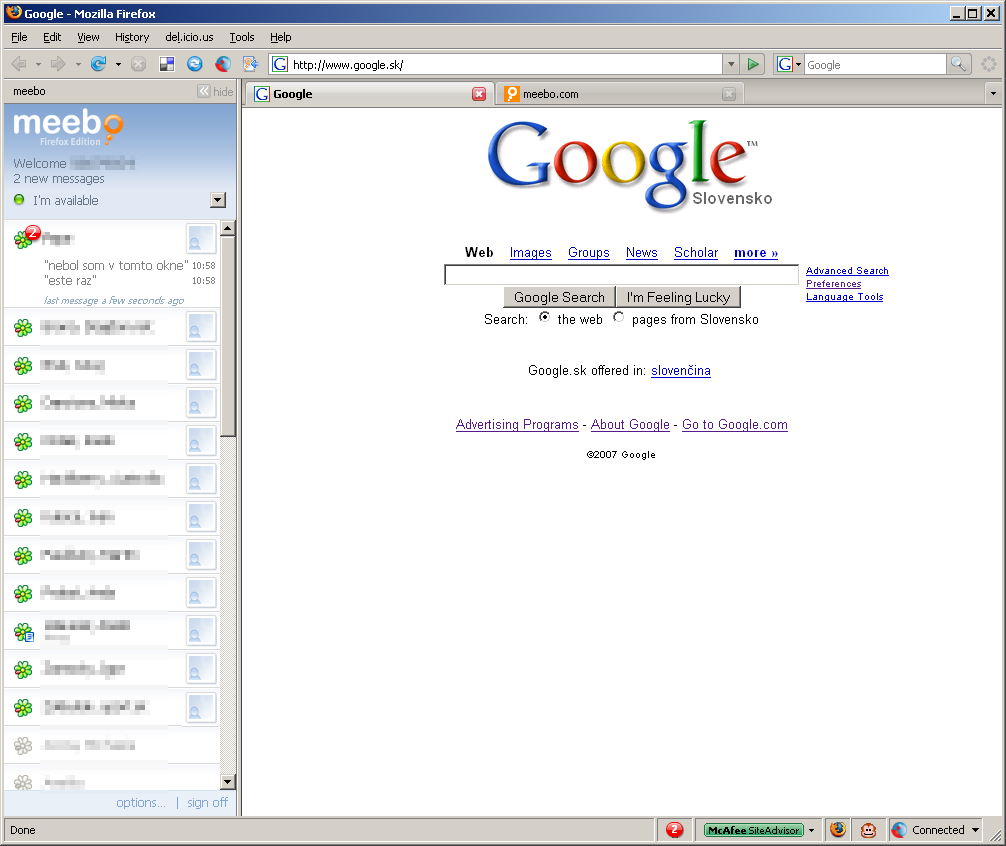Screen dimensions: 1006x846
Task: Click the search magnifier icon
Action: pos(958,64)
